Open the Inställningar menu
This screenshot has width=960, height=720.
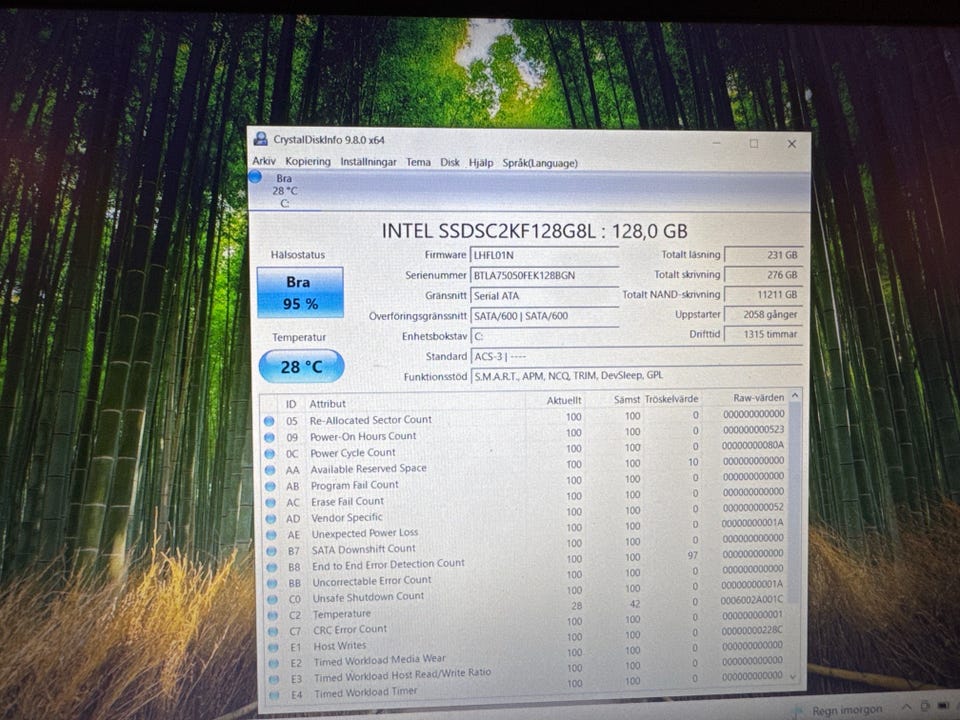[x=368, y=162]
